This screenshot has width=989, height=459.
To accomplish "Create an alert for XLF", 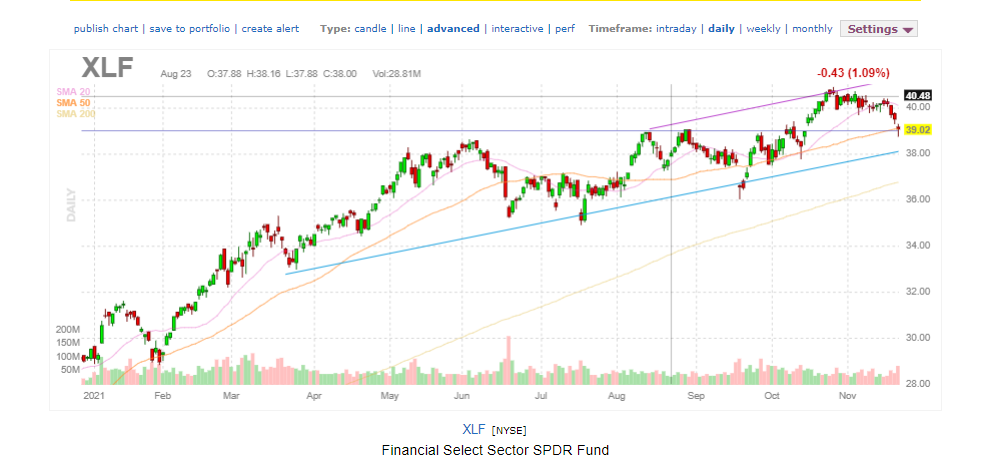I will pos(271,28).
